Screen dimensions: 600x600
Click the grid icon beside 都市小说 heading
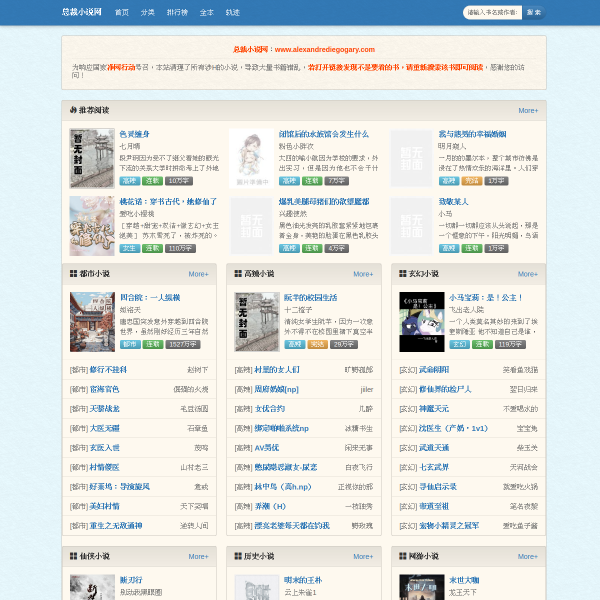point(73,274)
